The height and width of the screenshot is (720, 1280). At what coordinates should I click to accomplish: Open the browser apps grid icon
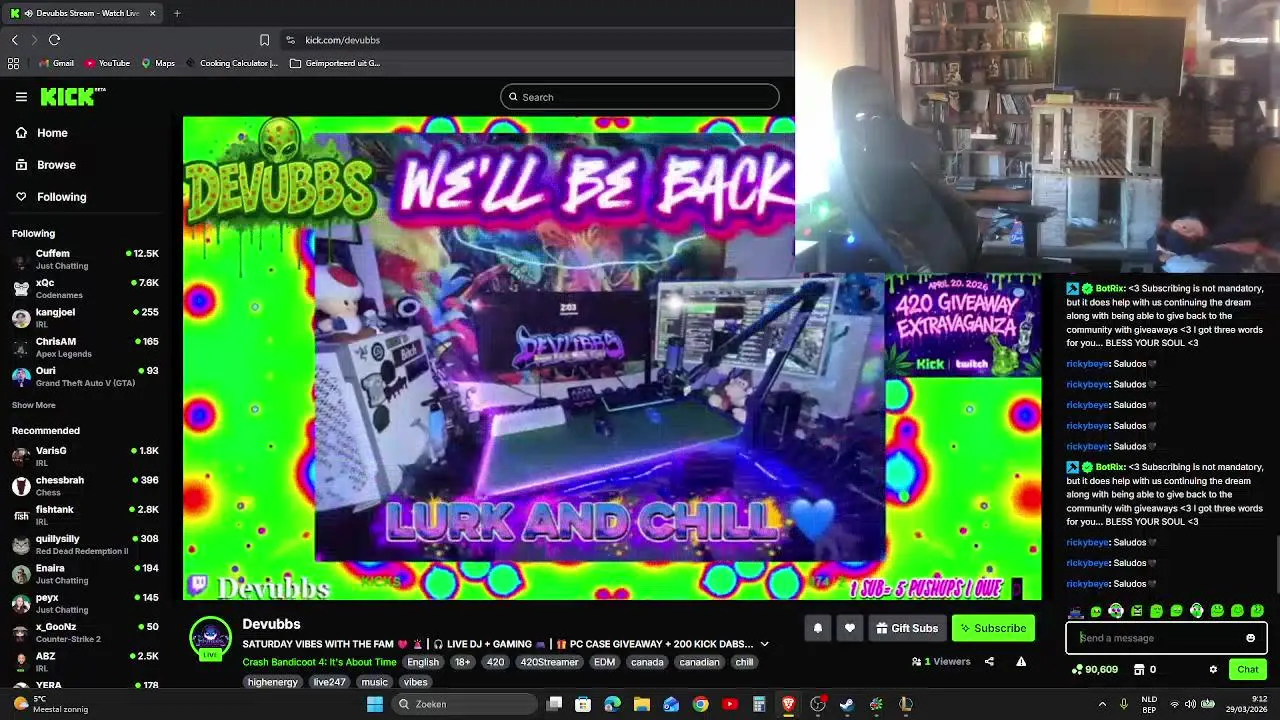[13, 63]
